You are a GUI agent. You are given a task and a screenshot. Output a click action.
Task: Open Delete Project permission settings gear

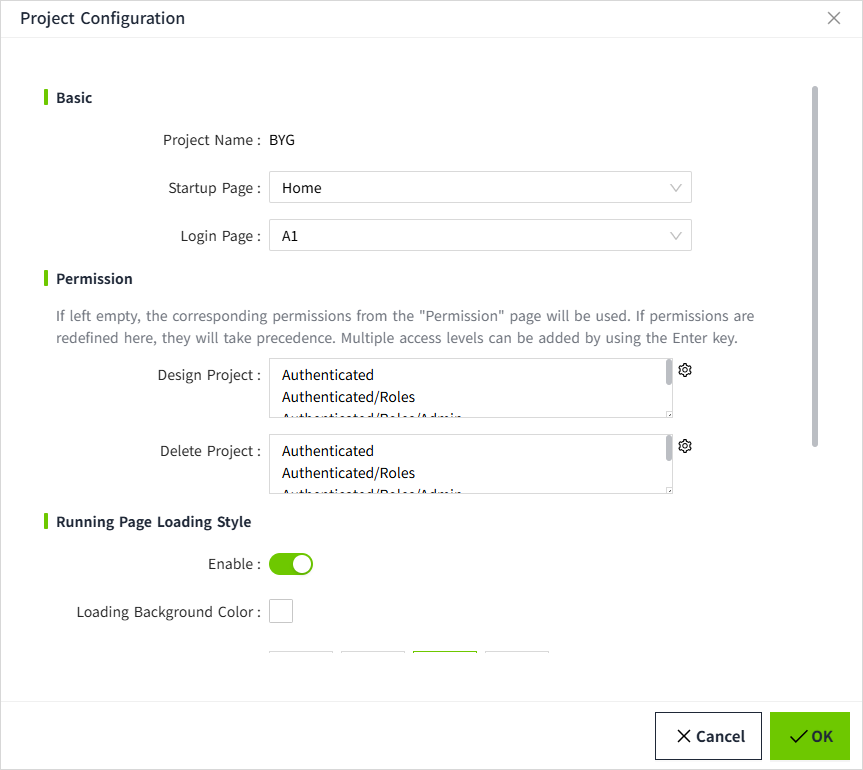coord(685,446)
